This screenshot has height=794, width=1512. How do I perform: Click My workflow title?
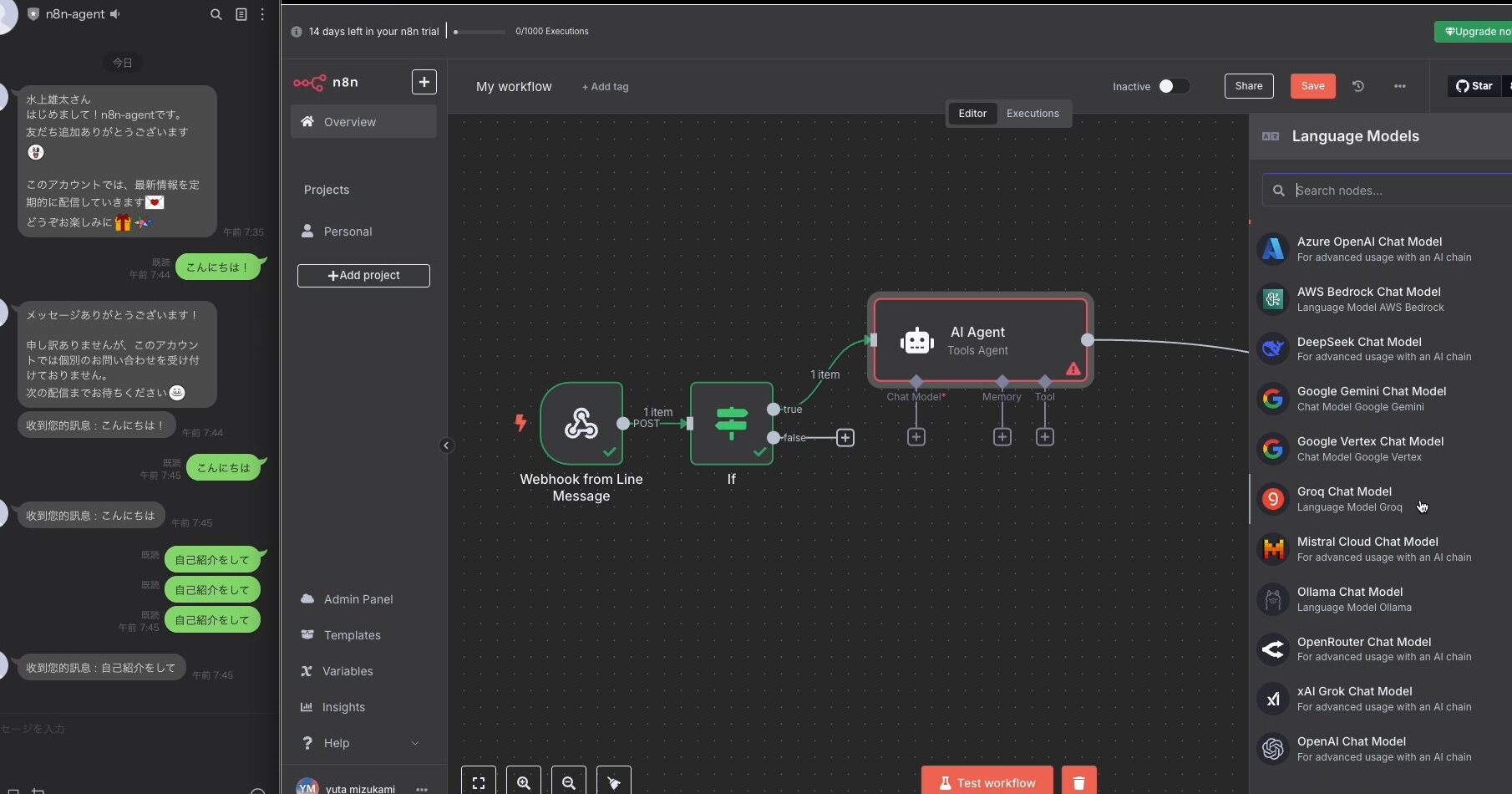point(514,87)
